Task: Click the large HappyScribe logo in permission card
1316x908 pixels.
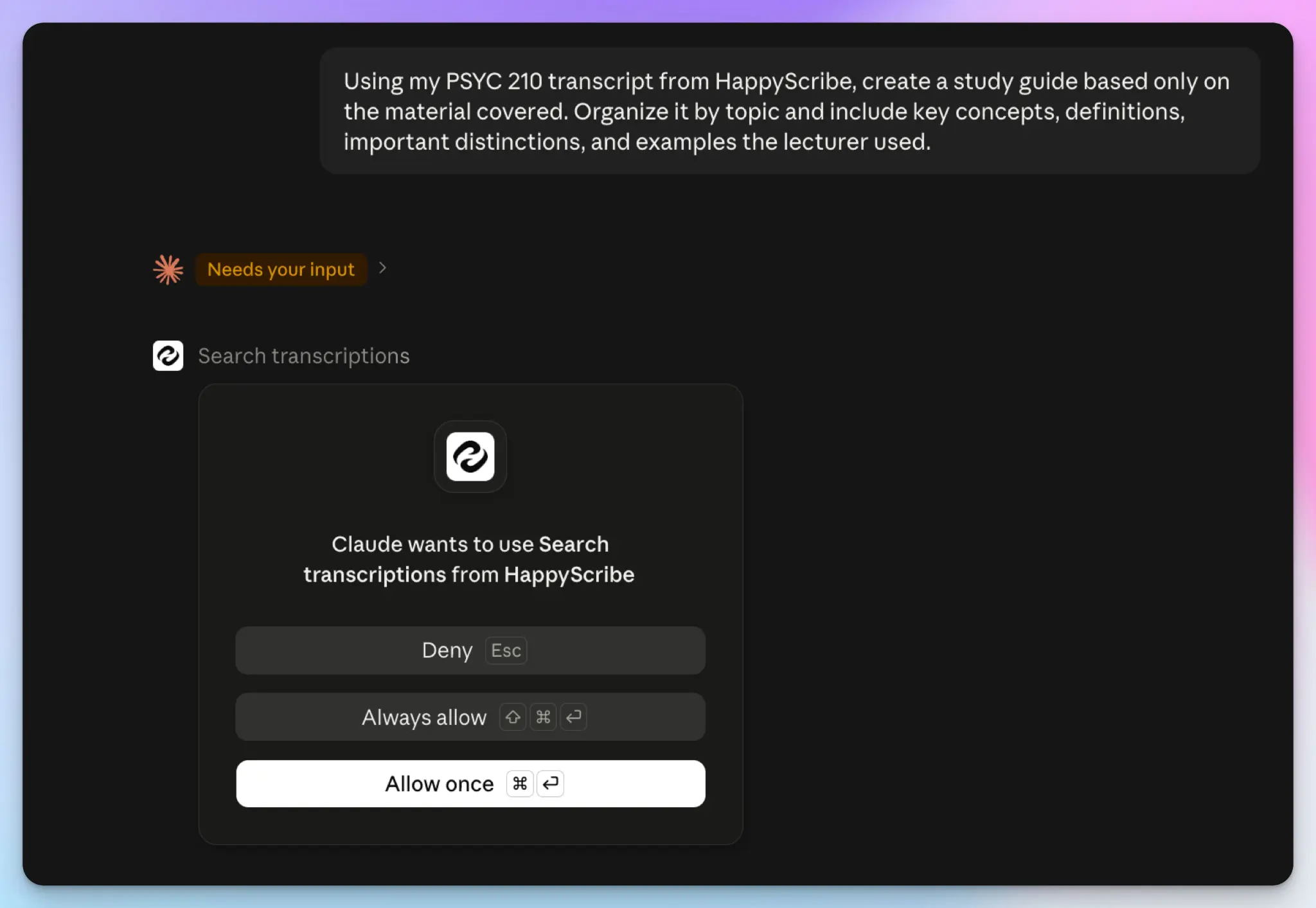Action: pyautogui.click(x=470, y=457)
